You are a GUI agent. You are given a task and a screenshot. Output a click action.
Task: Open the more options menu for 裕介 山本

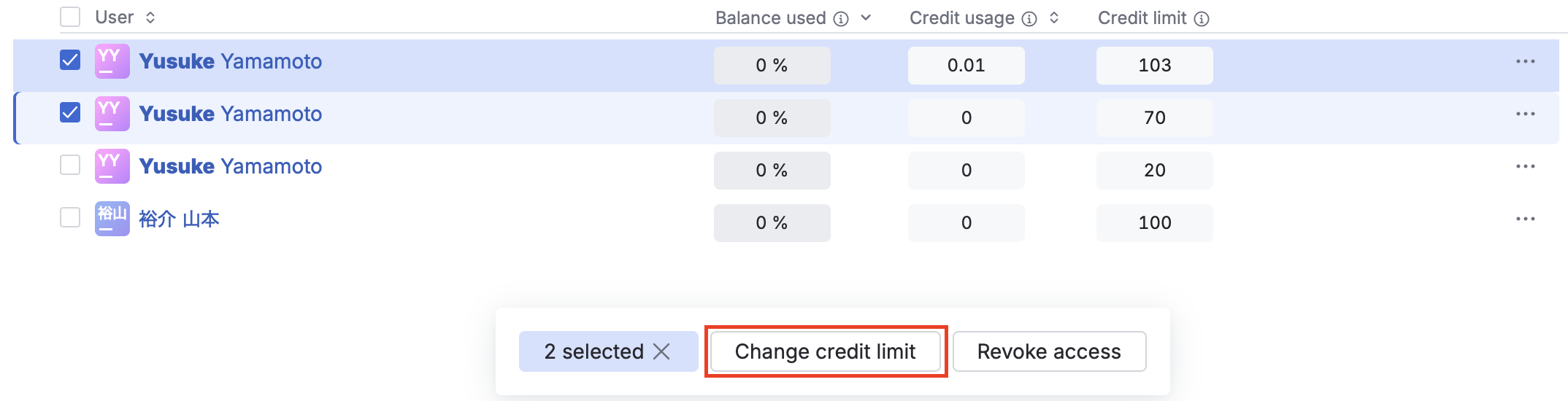pyautogui.click(x=1525, y=219)
